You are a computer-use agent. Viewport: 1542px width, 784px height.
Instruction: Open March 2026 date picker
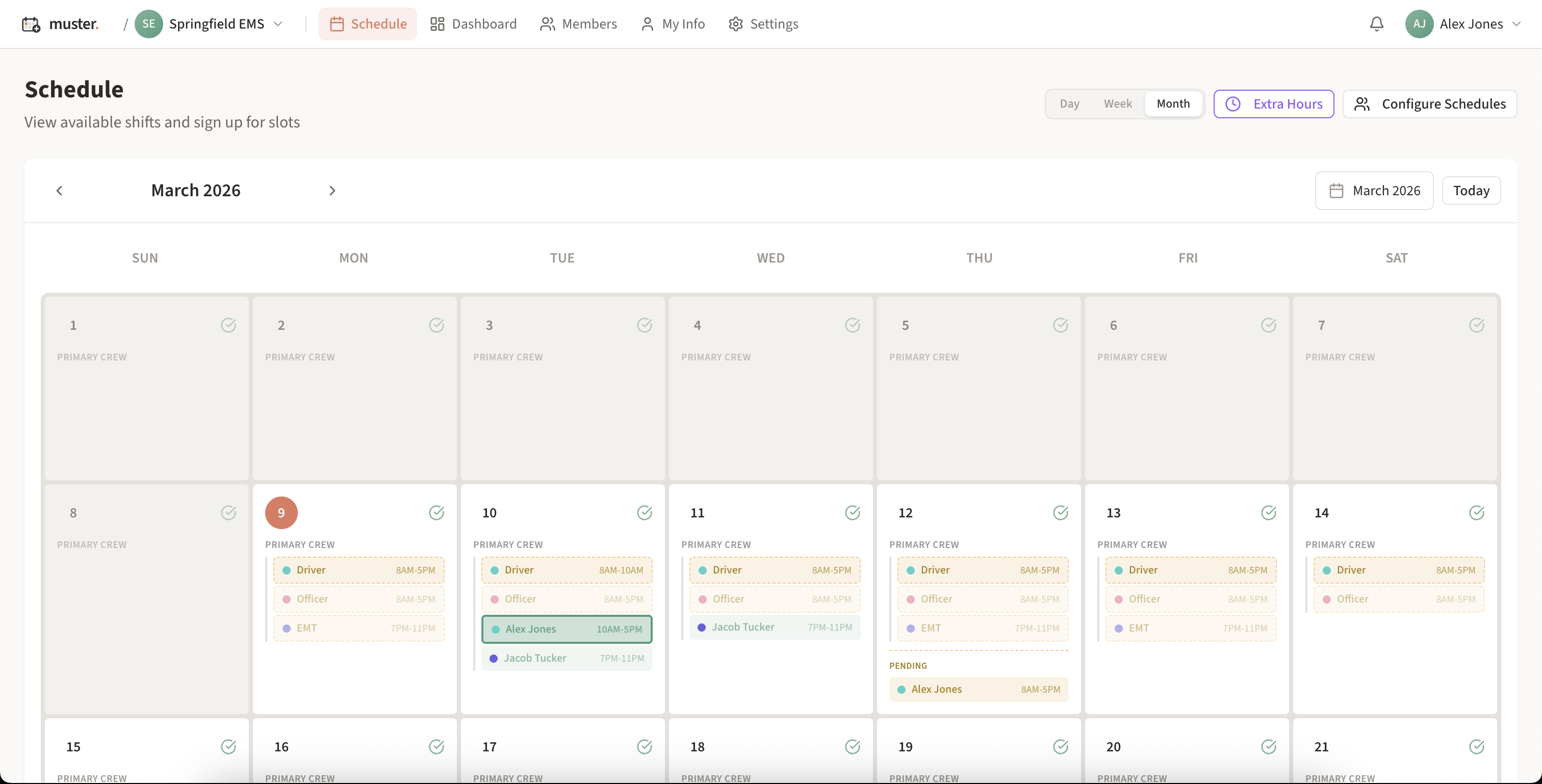click(1374, 190)
